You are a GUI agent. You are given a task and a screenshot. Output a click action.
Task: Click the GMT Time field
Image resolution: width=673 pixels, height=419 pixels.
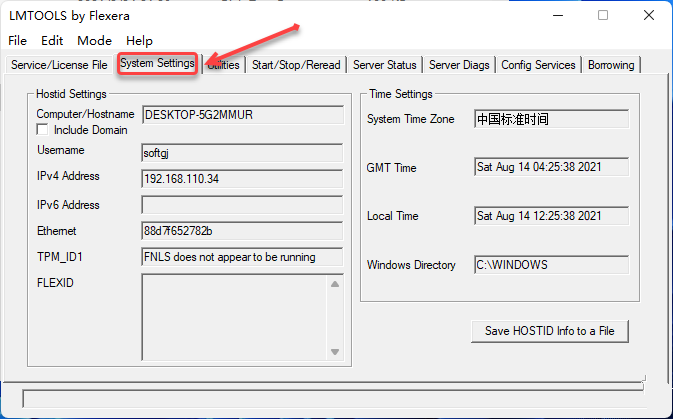tap(552, 167)
